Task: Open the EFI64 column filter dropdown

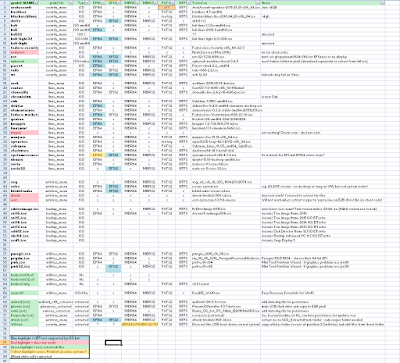Action: [x=103, y=3]
